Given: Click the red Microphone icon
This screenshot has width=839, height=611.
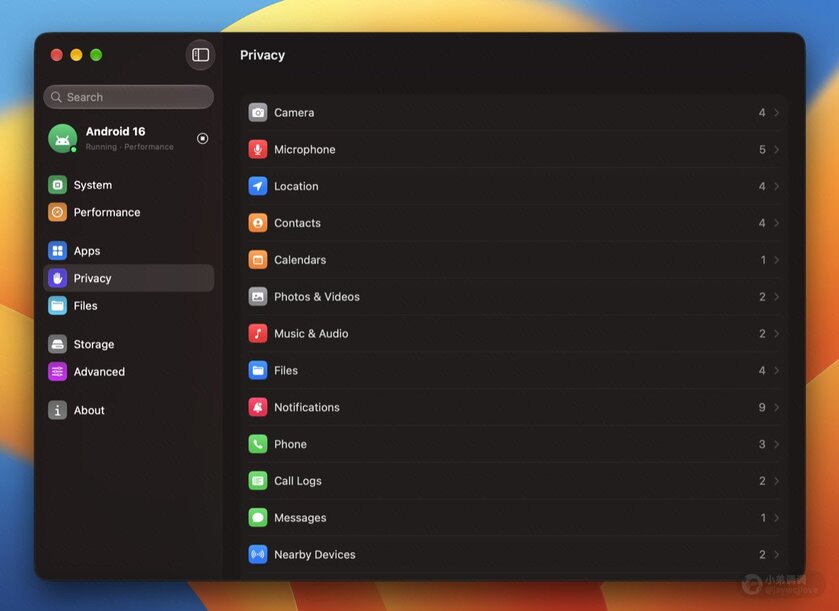Looking at the screenshot, I should 258,149.
